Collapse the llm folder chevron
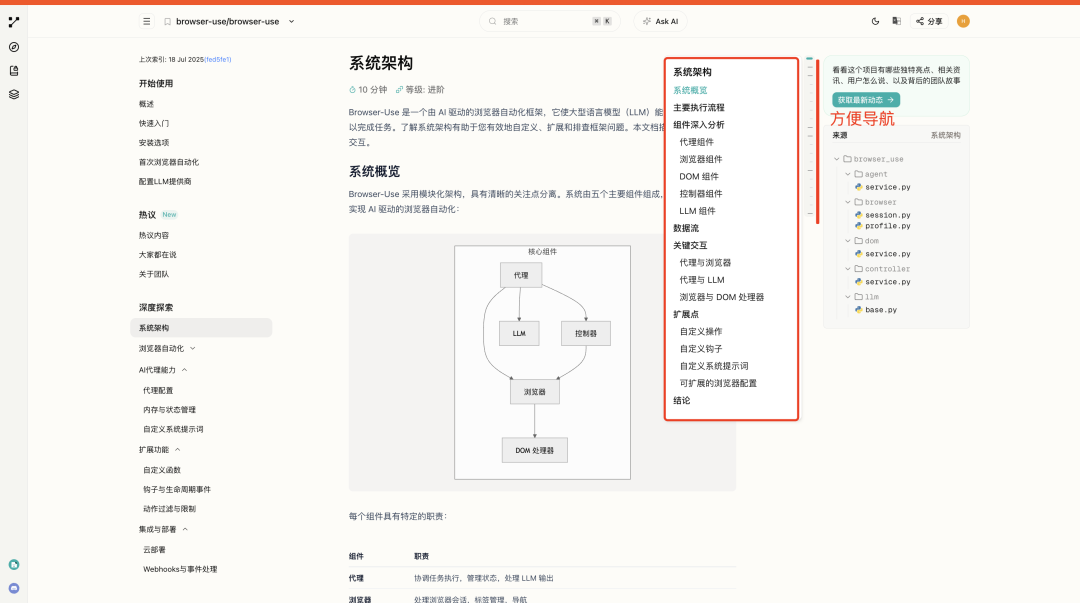The height and width of the screenshot is (603, 1080). pos(848,296)
